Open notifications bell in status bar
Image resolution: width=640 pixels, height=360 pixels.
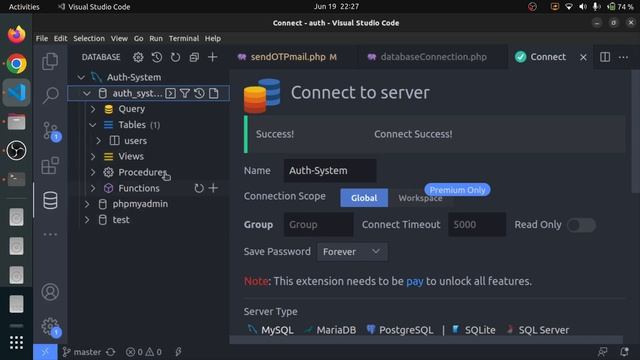[x=624, y=352]
